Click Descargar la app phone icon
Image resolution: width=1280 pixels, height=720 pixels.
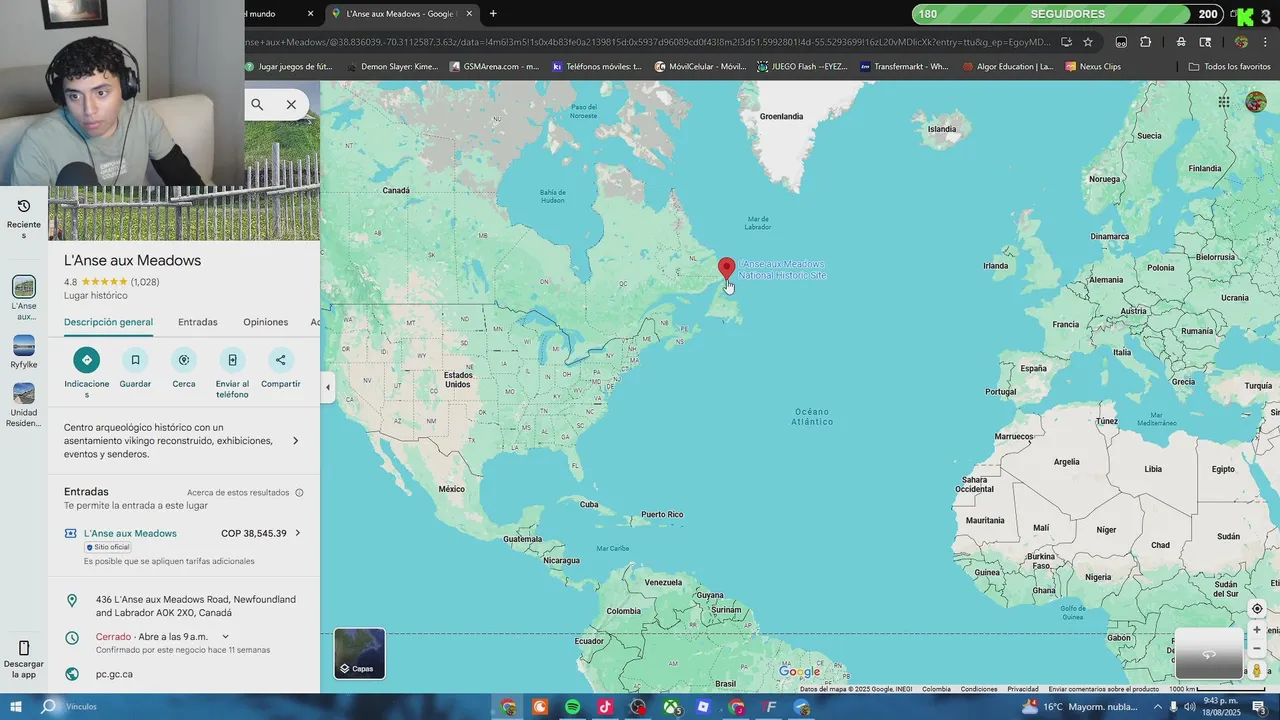tap(24, 648)
